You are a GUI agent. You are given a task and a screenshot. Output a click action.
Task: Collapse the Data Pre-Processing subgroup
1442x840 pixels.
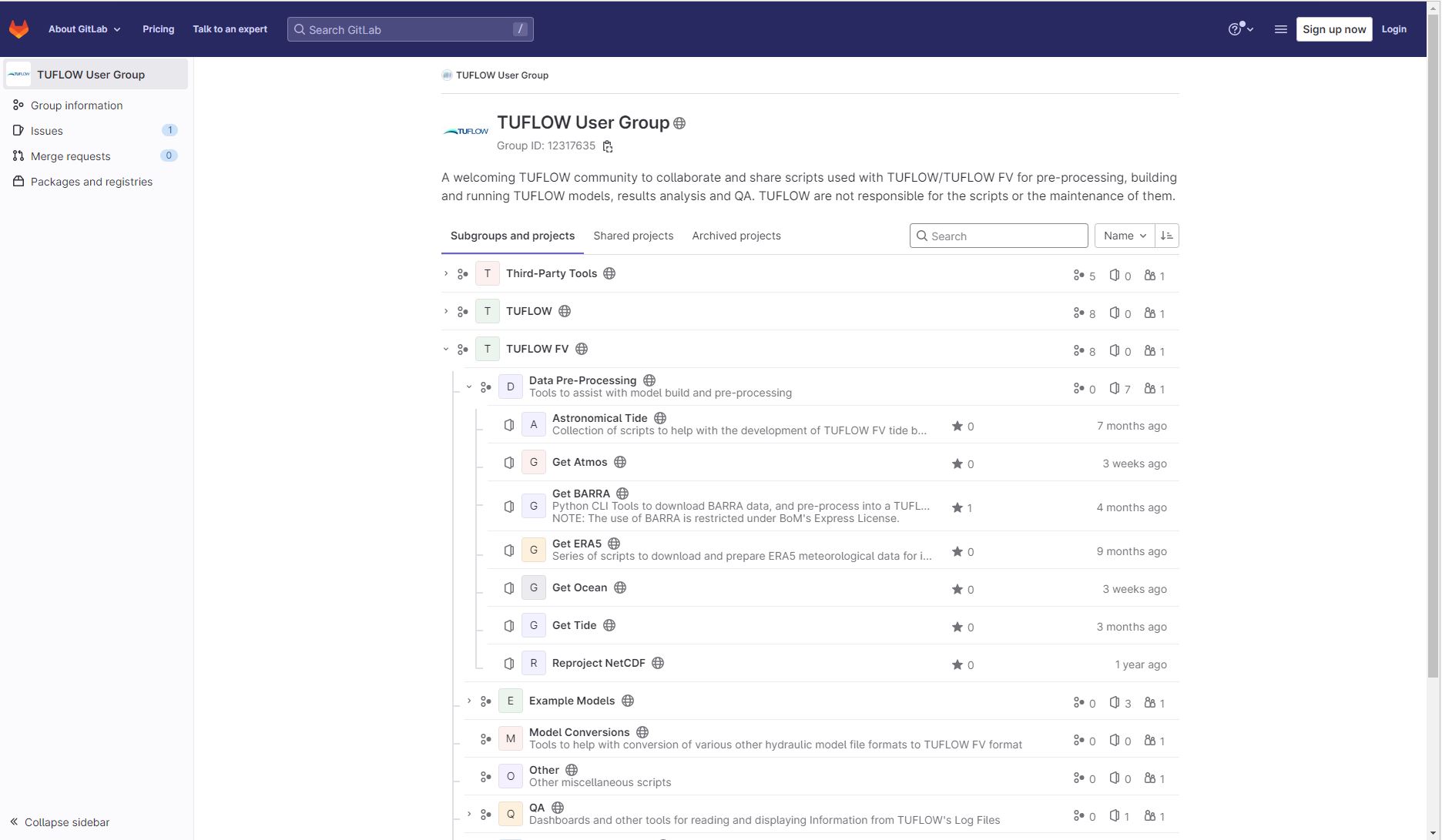click(x=469, y=387)
